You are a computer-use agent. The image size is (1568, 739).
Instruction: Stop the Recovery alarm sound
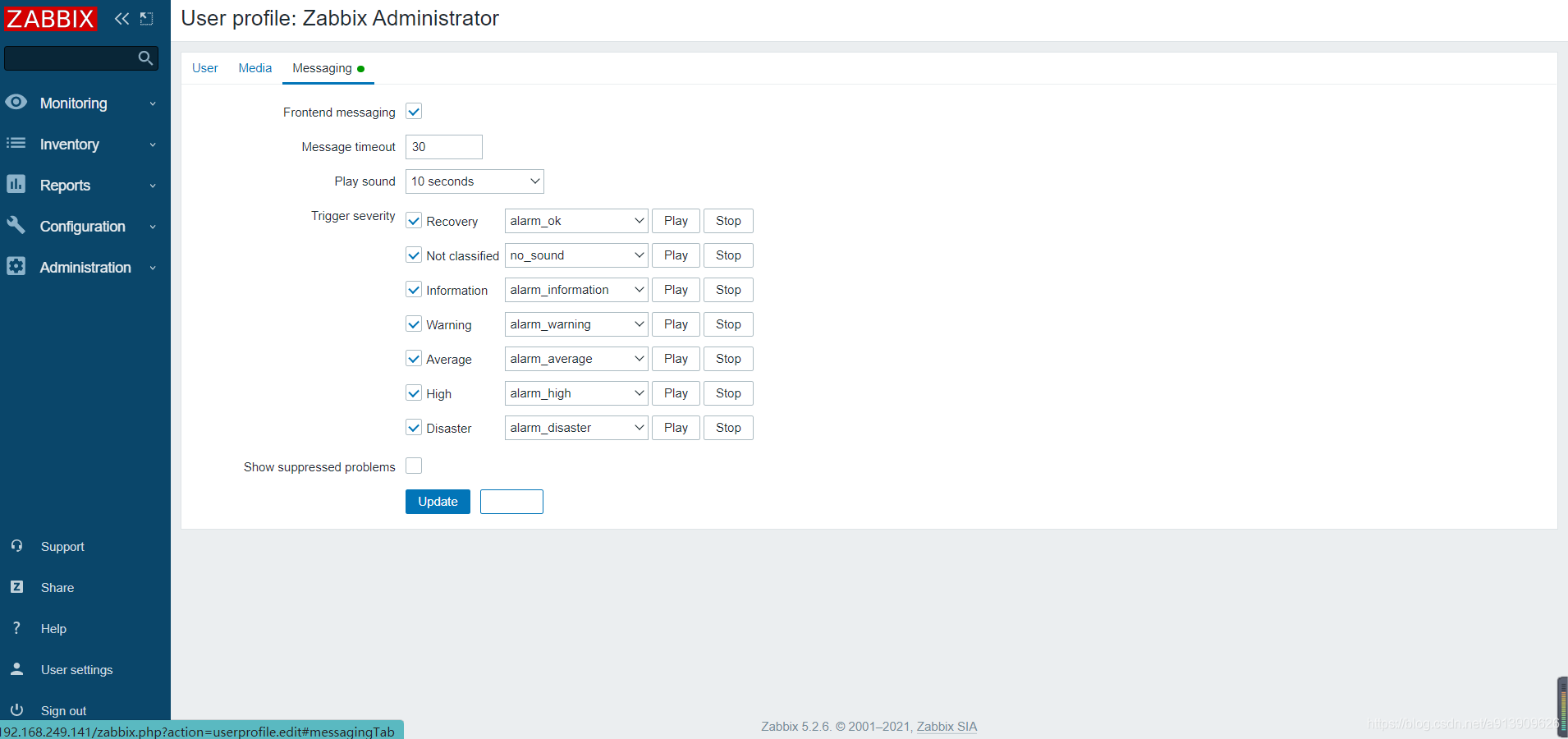point(728,221)
